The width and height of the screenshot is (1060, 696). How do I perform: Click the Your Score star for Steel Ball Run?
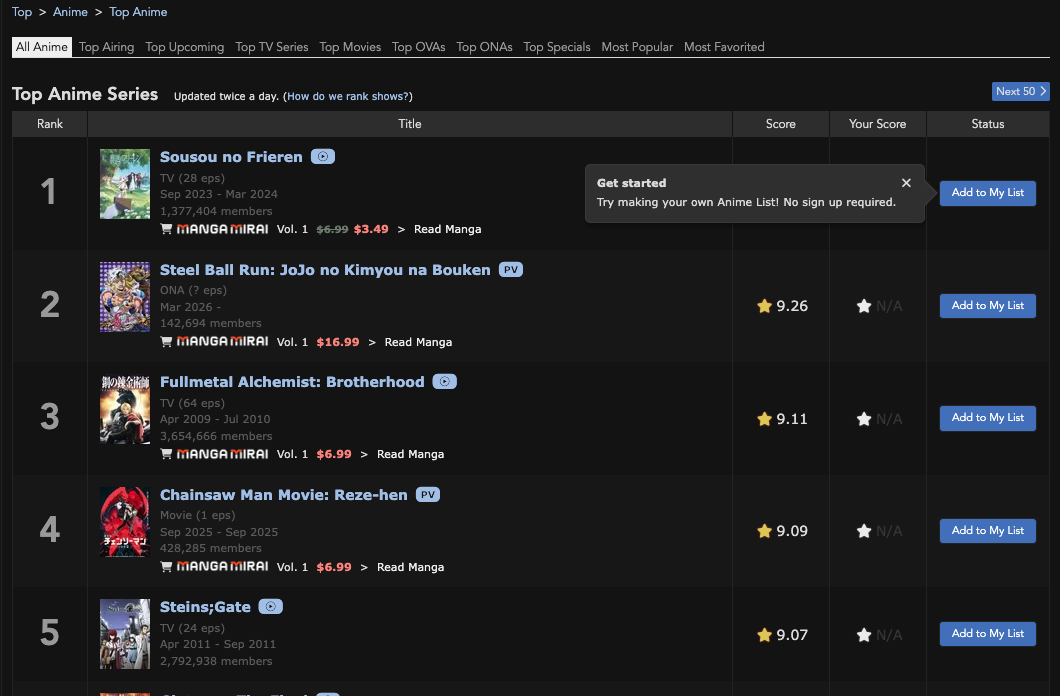tap(864, 306)
